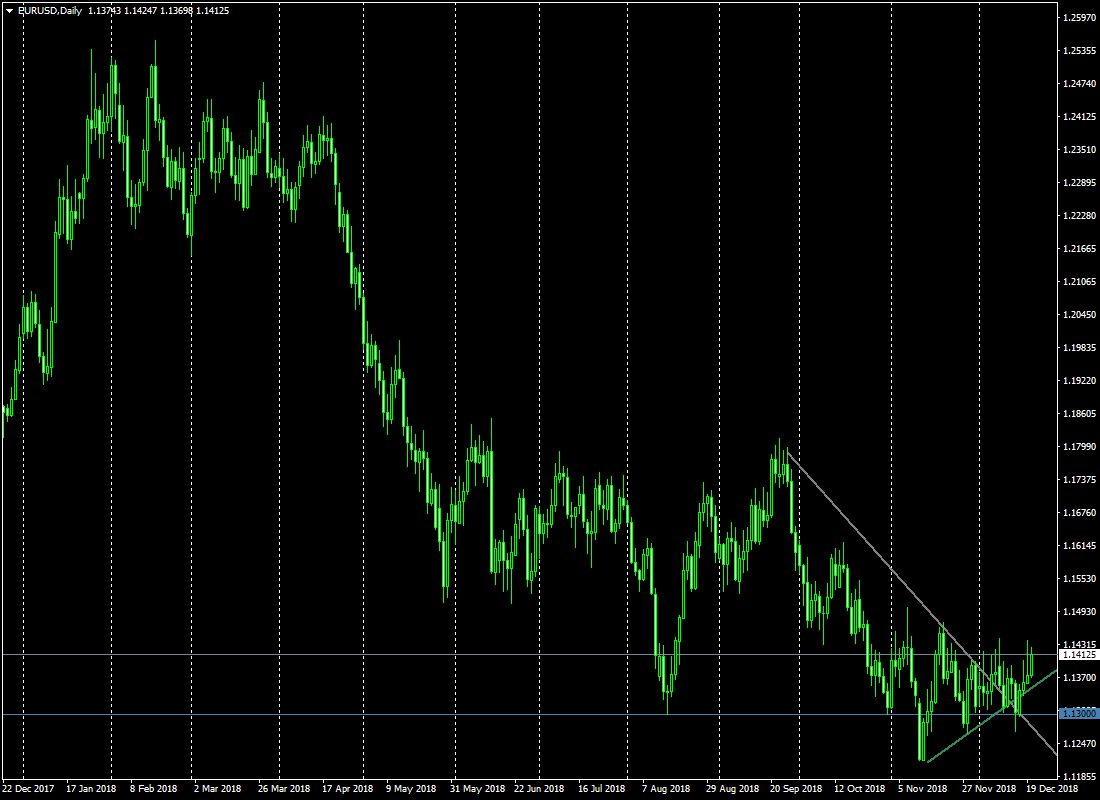The image size is (1100, 800).
Task: Open the dropdown arrow beside EURUSD,Daily
Action: point(9,10)
